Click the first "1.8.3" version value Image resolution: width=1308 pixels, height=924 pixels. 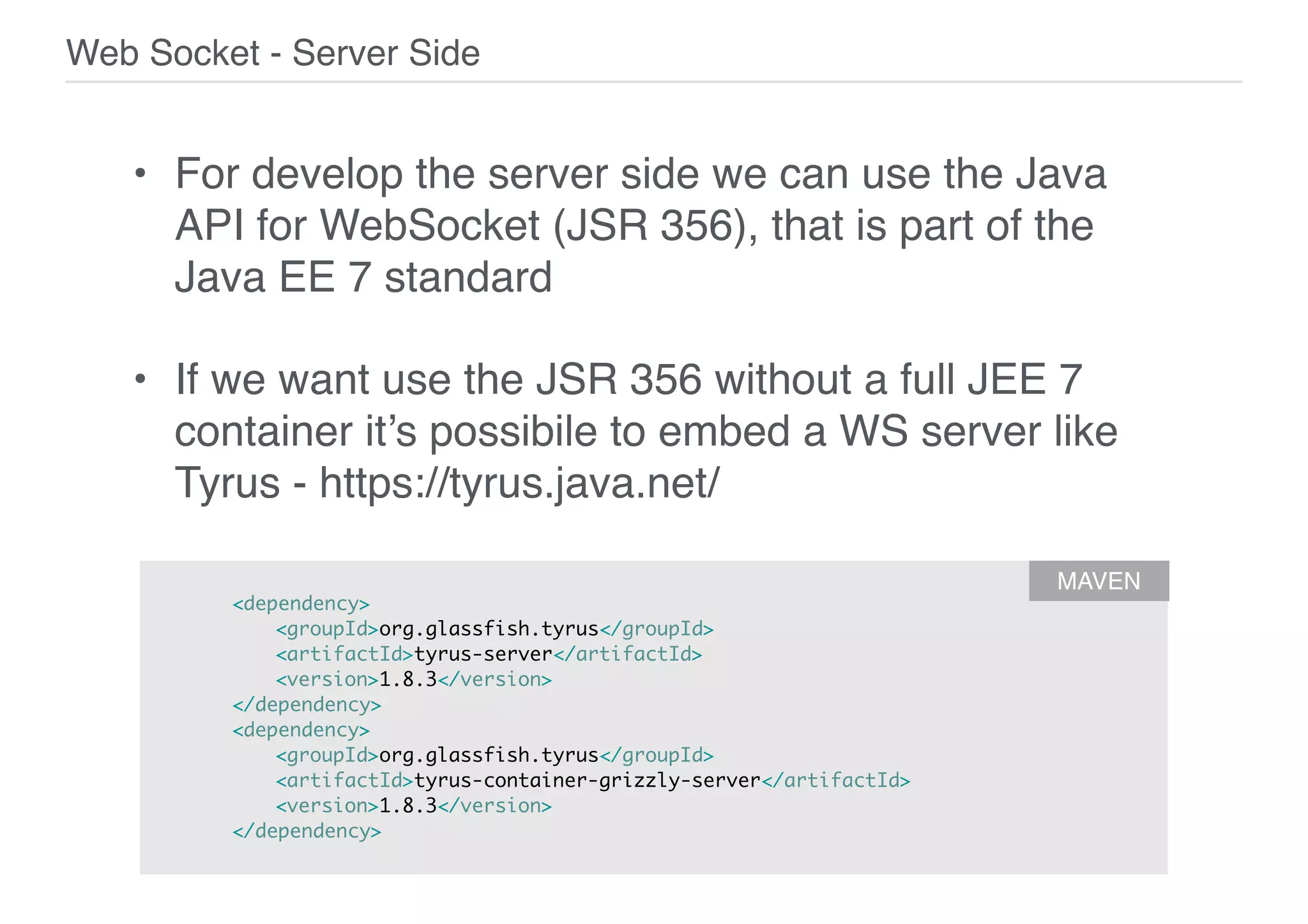408,679
